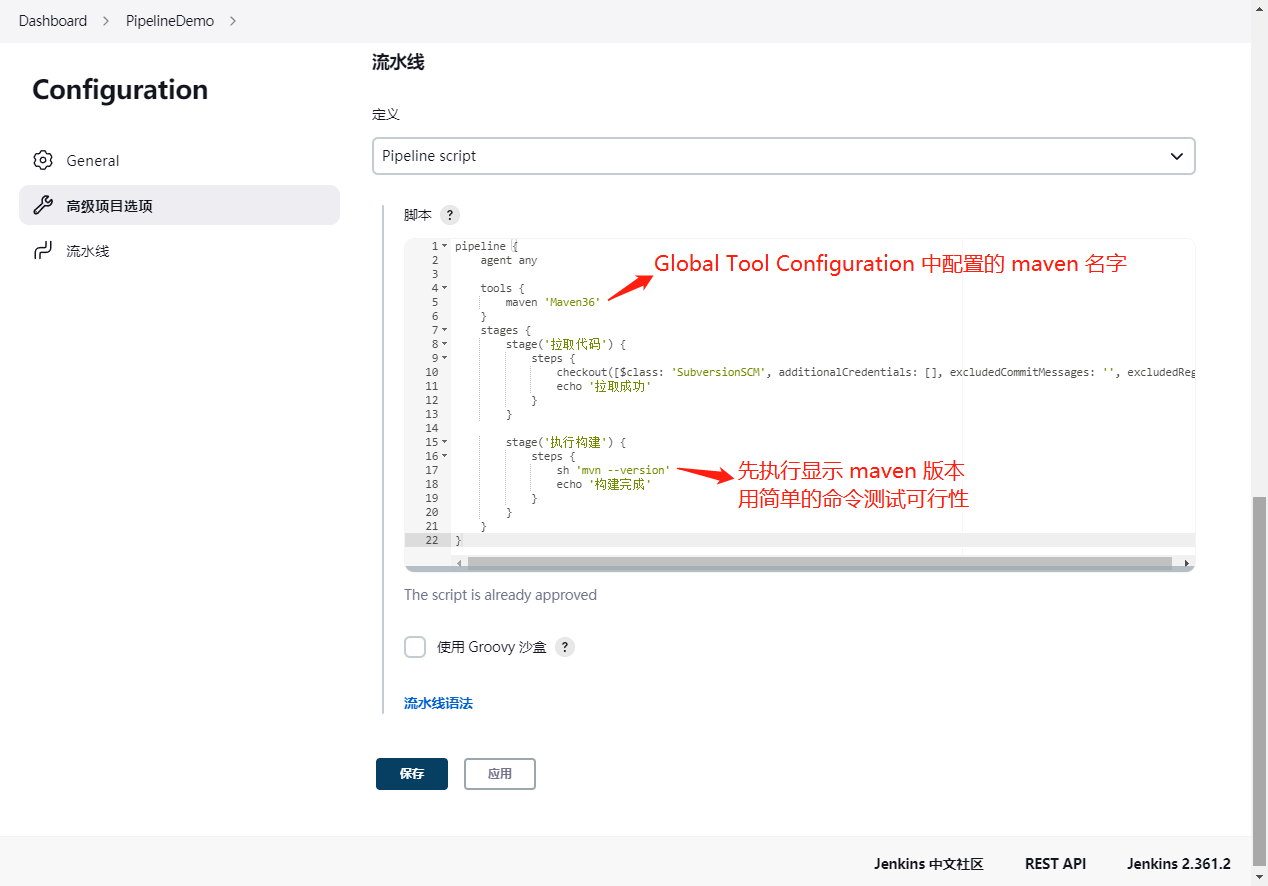Click the General gear icon

point(42,160)
